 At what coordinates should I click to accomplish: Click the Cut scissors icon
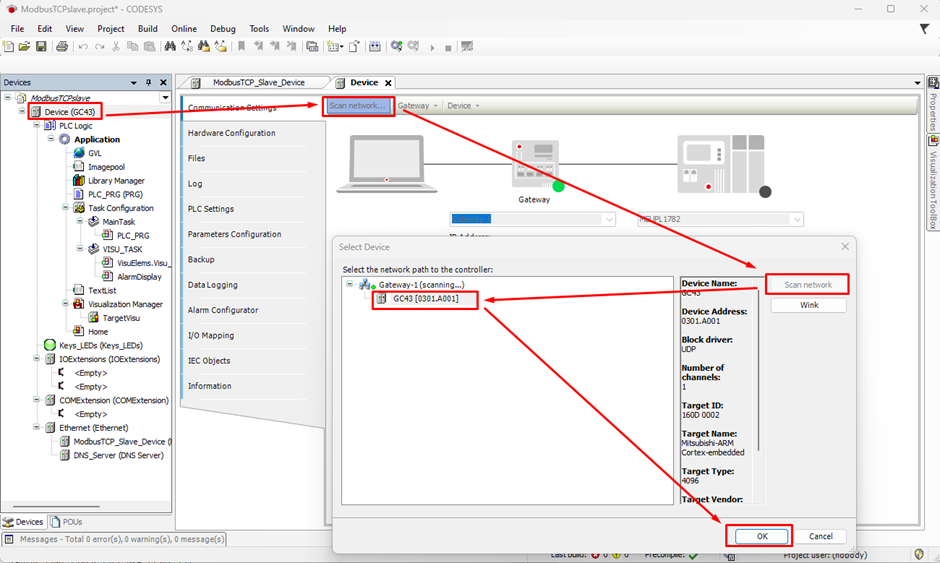click(x=116, y=46)
